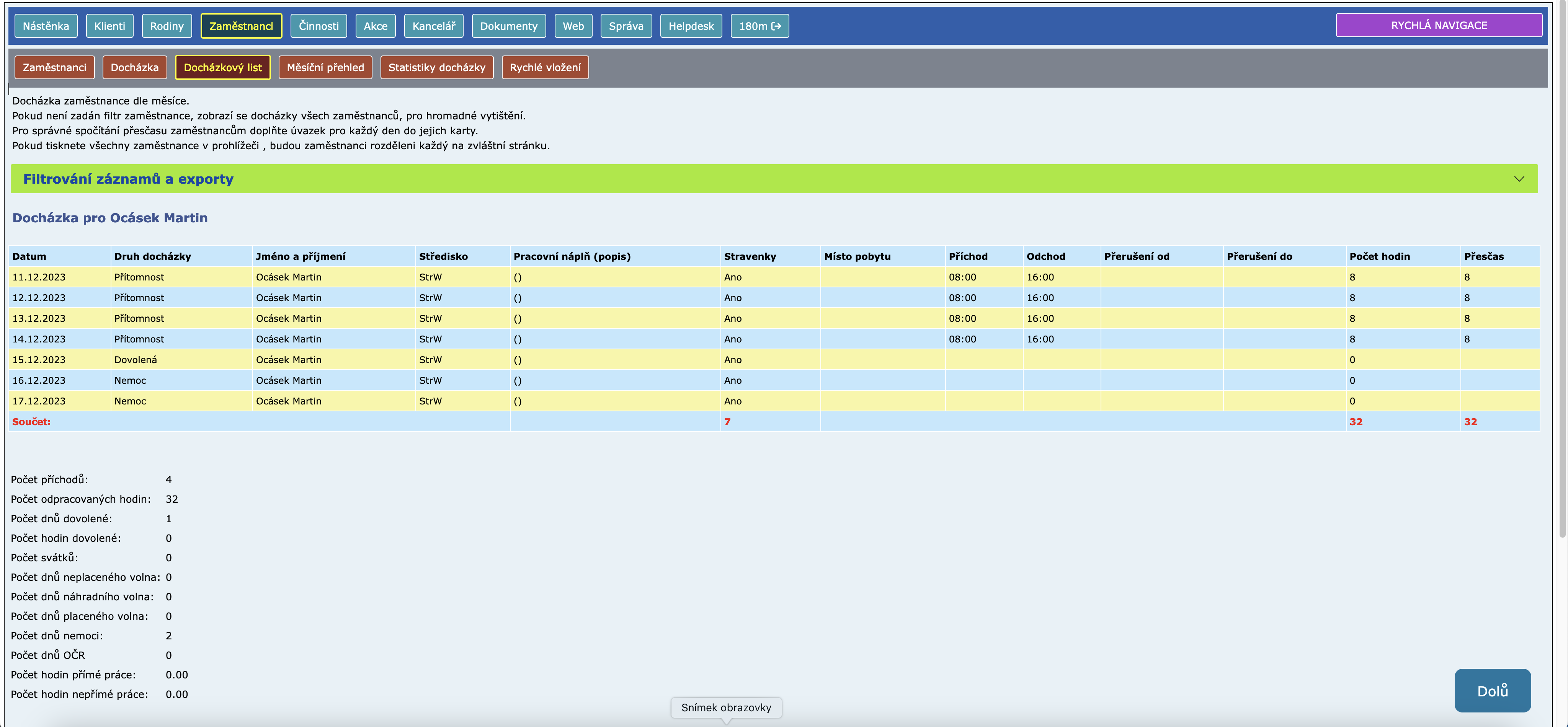Image resolution: width=1568 pixels, height=727 pixels.
Task: Click the 180m logout timer button
Action: click(759, 26)
